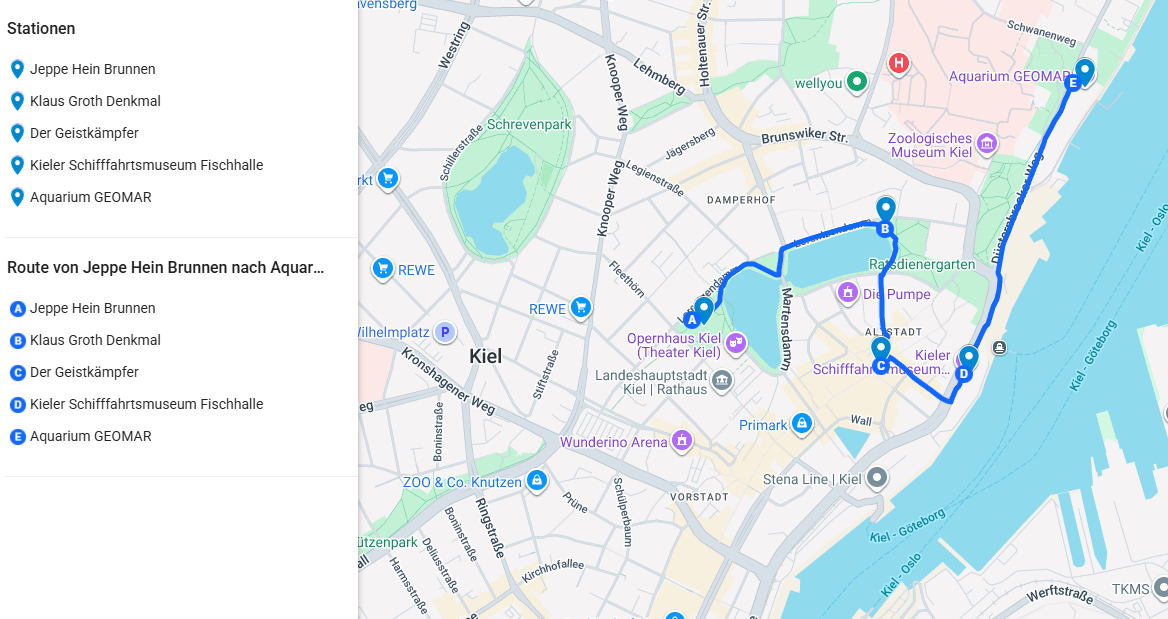Viewport: 1168px width, 619px height.
Task: Click the truncated Route von Jeppe Hein heading
Action: coord(165,268)
